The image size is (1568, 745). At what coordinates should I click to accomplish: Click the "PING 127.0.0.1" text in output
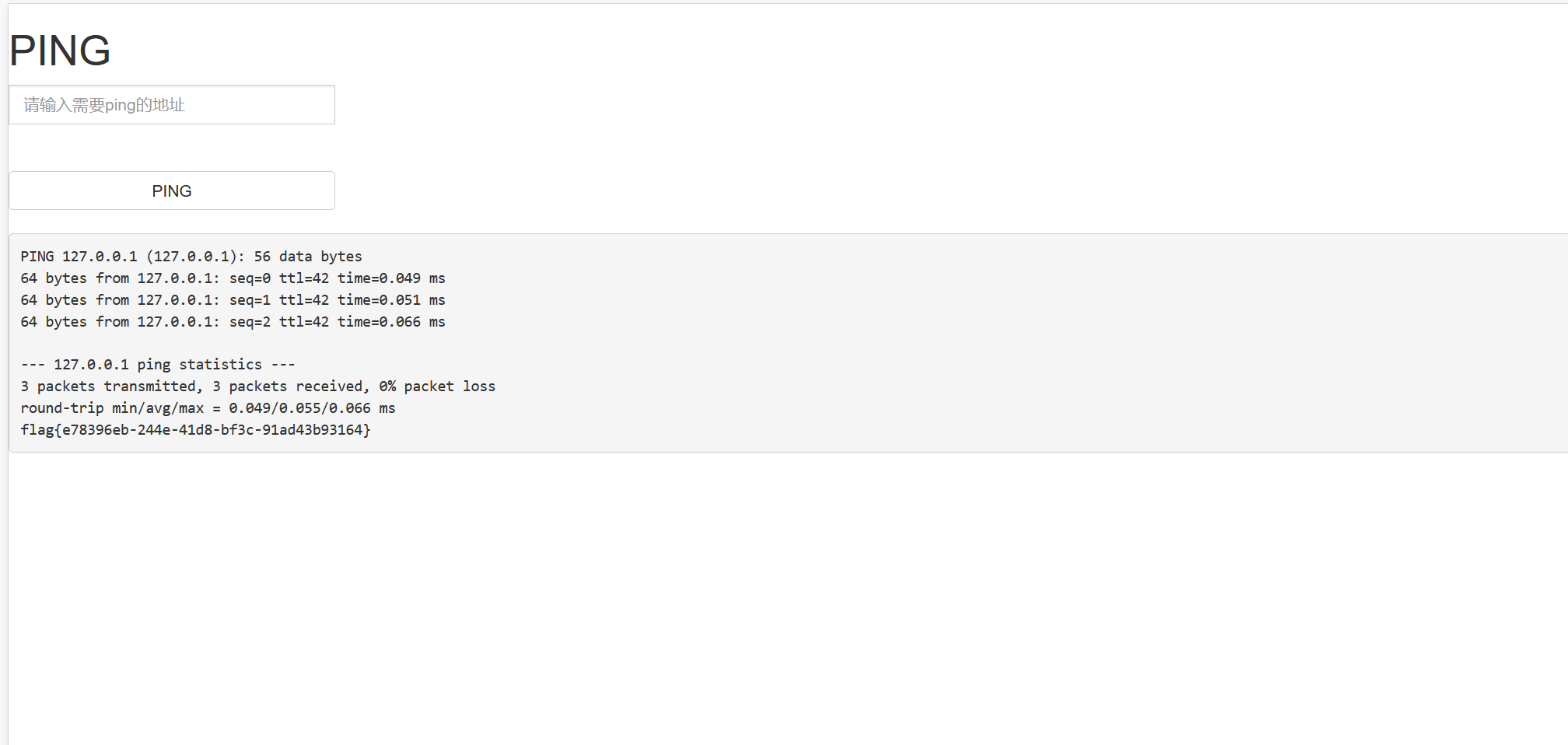click(79, 257)
